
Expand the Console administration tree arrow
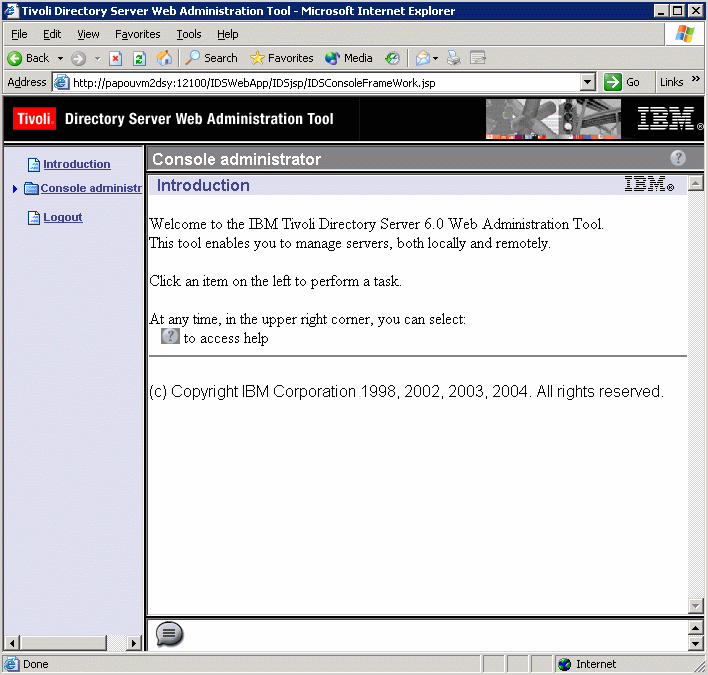pos(14,189)
